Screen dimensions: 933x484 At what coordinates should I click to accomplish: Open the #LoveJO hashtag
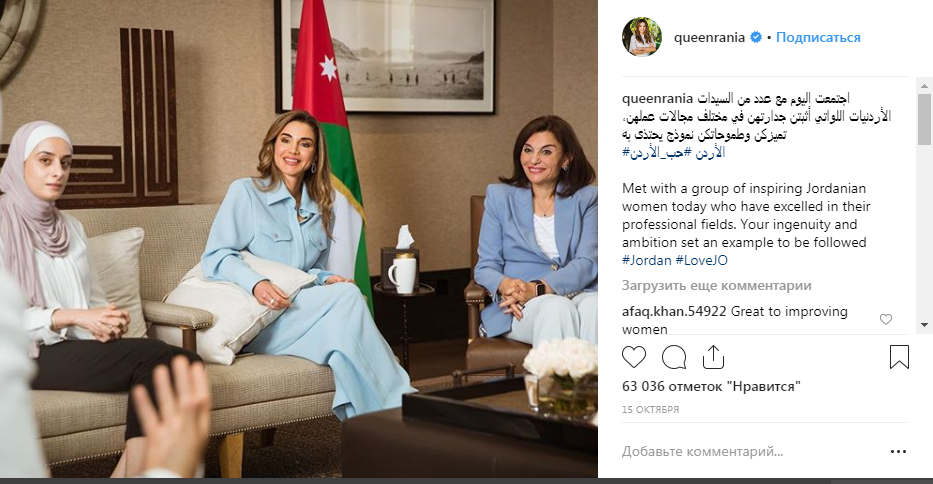tap(702, 260)
